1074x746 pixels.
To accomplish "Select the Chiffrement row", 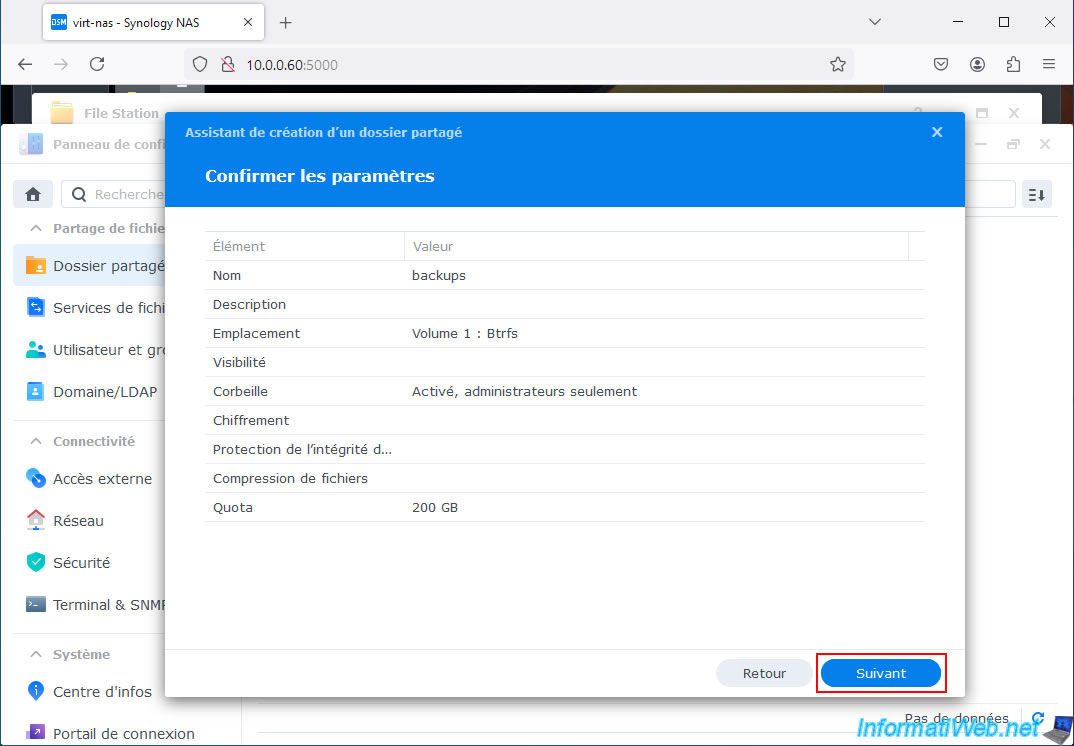I will (564, 421).
